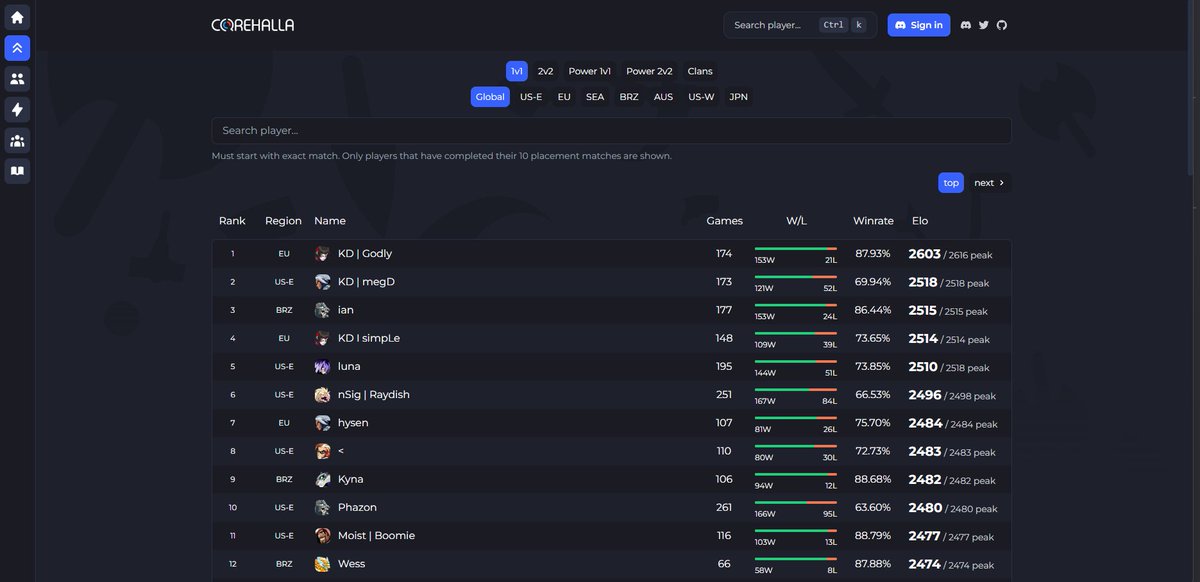Filter rankings by US-E region
The width and height of the screenshot is (1200, 582).
click(x=531, y=97)
